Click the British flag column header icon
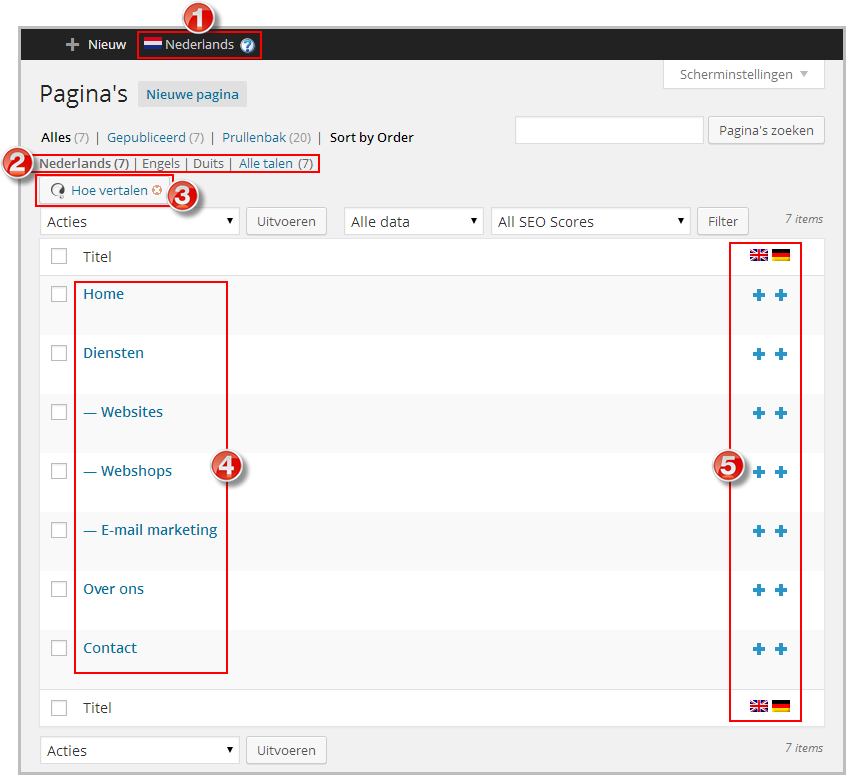Viewport: 846px width, 775px height. point(759,256)
